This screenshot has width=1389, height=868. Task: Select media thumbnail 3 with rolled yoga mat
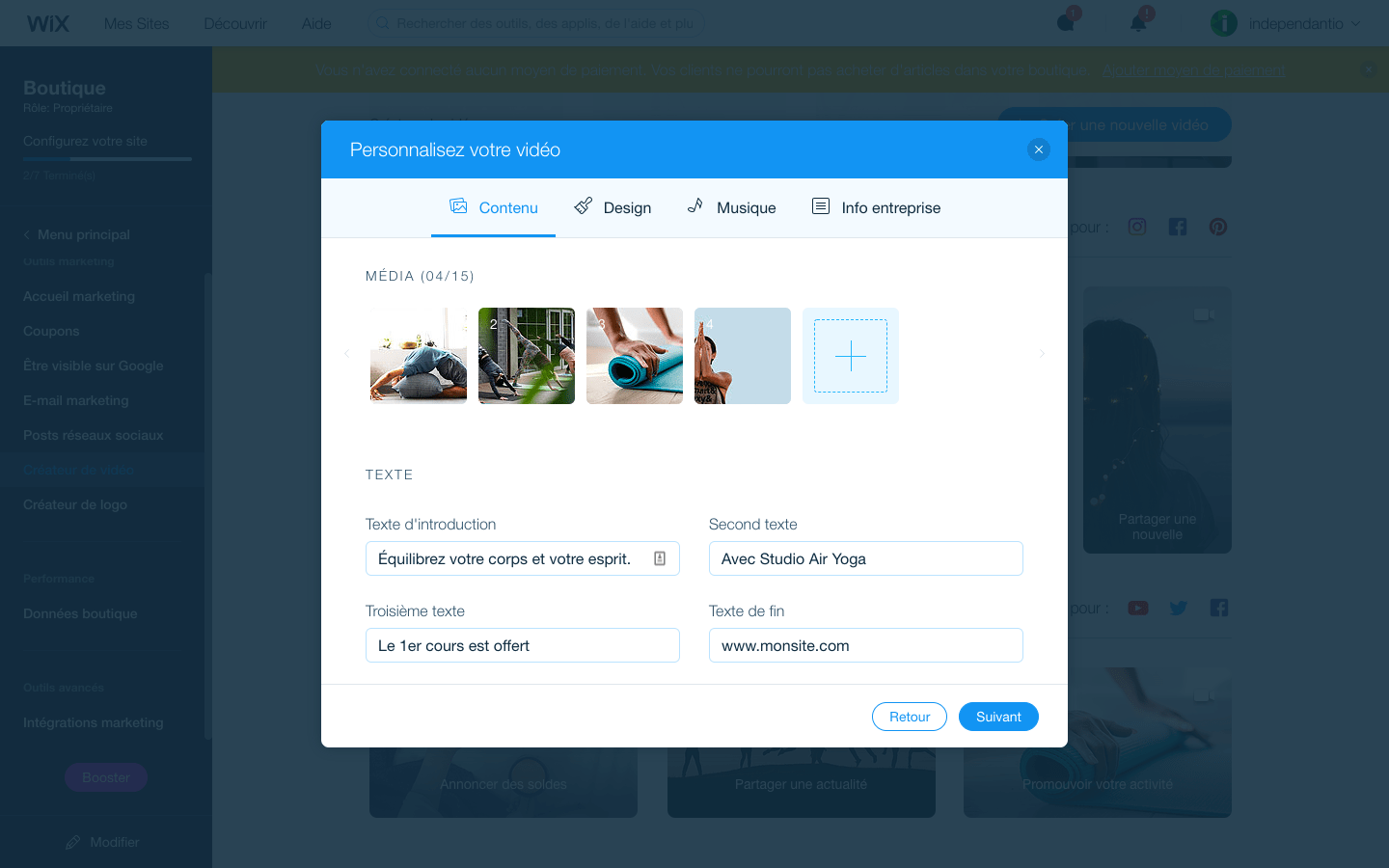tap(635, 356)
